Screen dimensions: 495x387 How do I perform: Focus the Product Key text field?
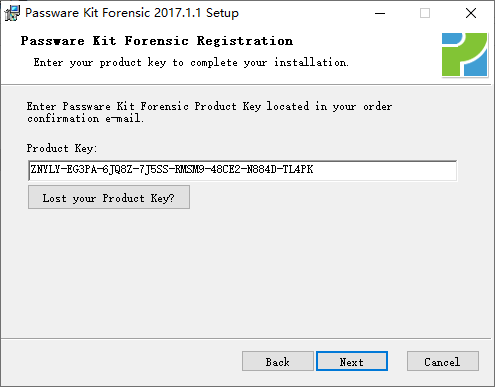click(243, 170)
